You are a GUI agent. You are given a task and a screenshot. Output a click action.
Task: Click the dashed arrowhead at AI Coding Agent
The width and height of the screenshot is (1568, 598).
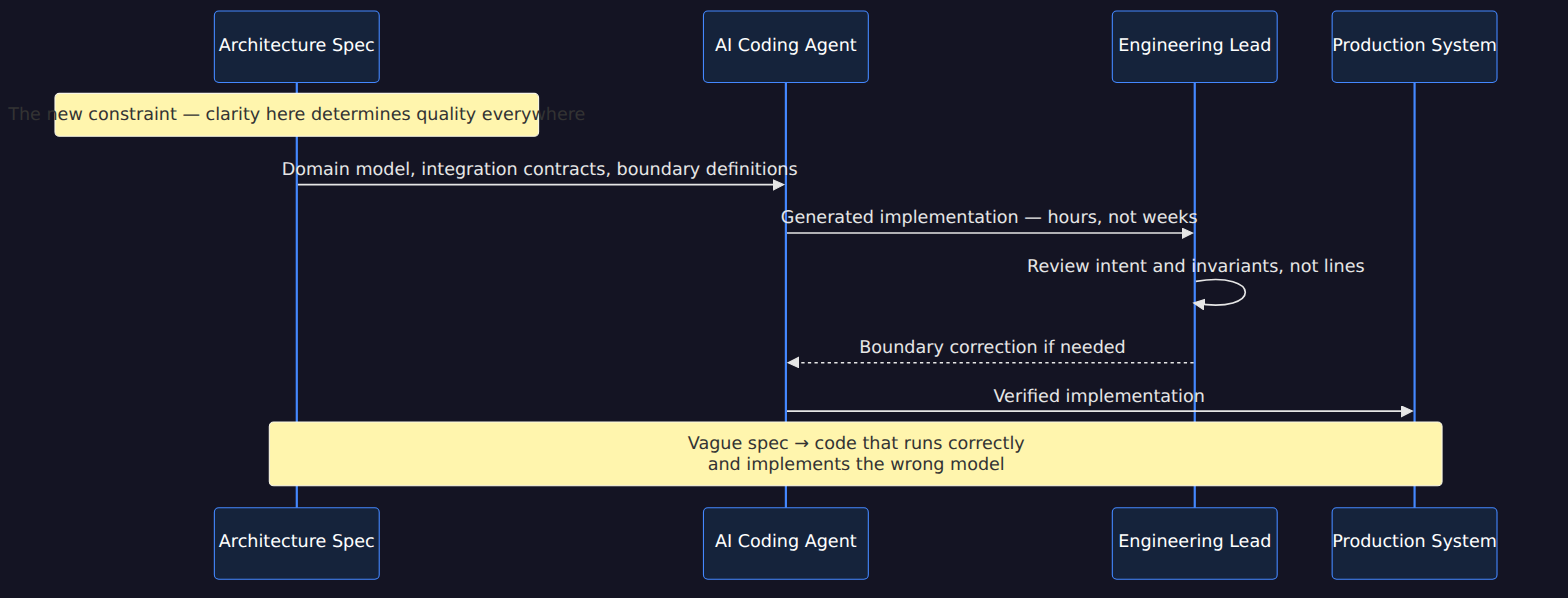[793, 362]
